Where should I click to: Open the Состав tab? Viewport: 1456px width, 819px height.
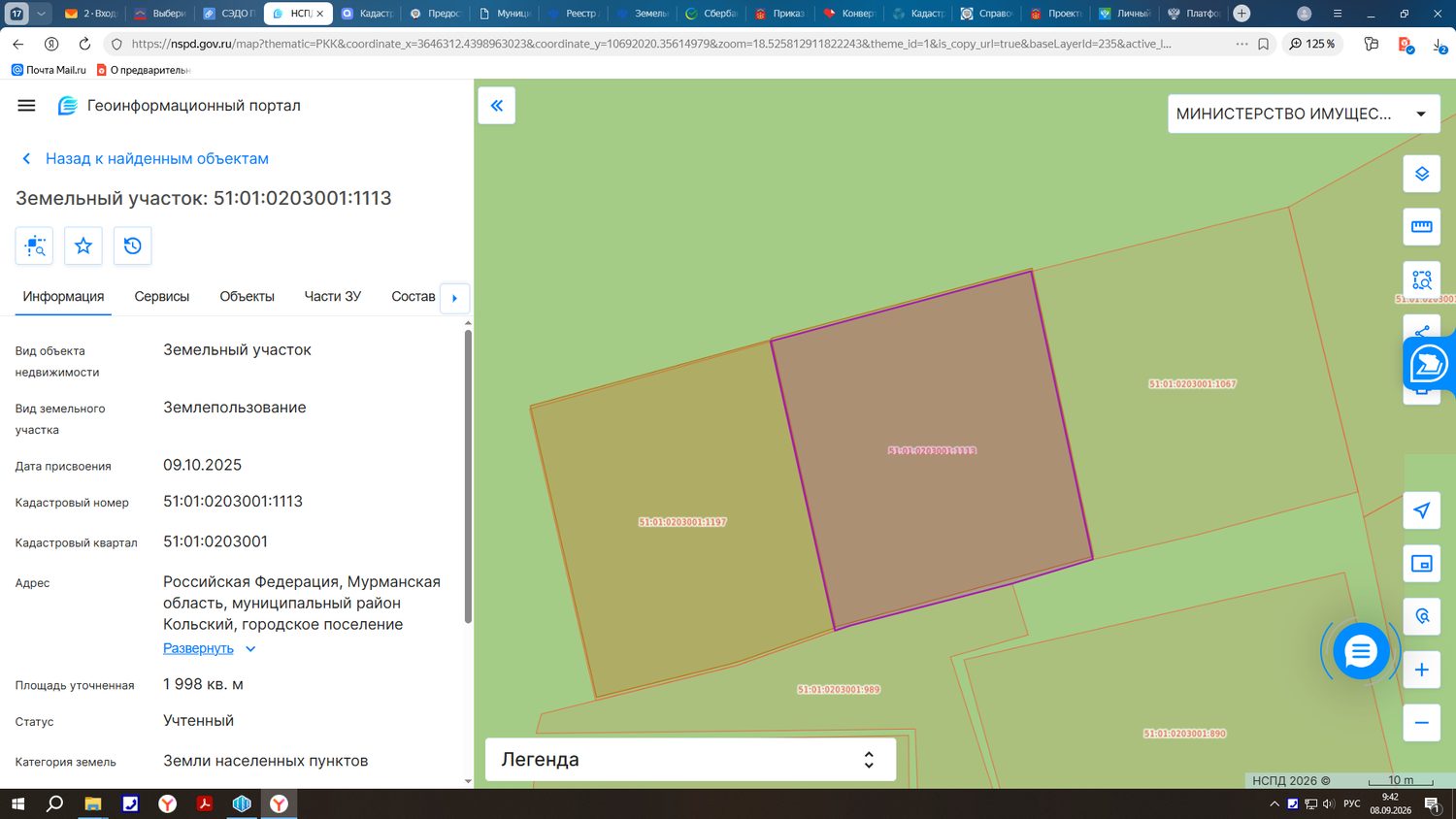[413, 297]
